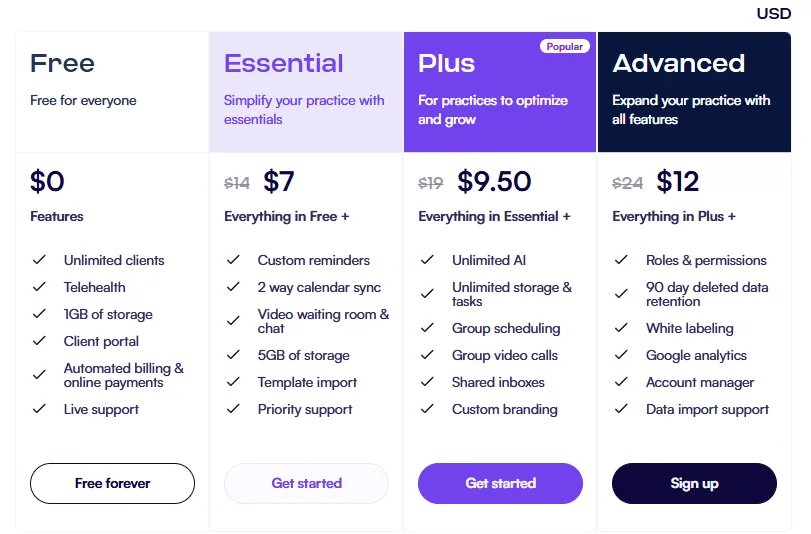
Task: Click Sign up for Advanced plan
Action: (x=694, y=483)
